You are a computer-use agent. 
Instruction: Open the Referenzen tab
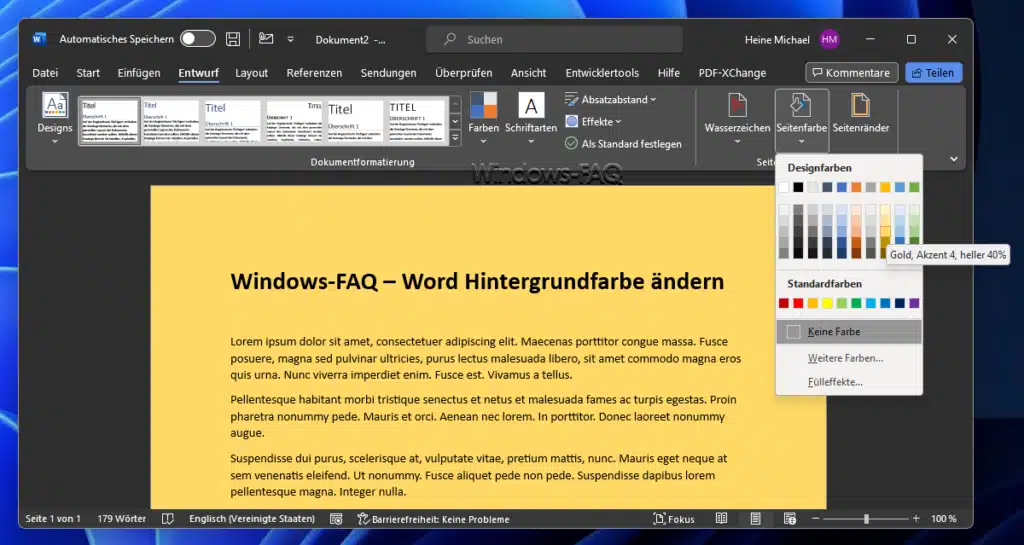click(x=314, y=73)
